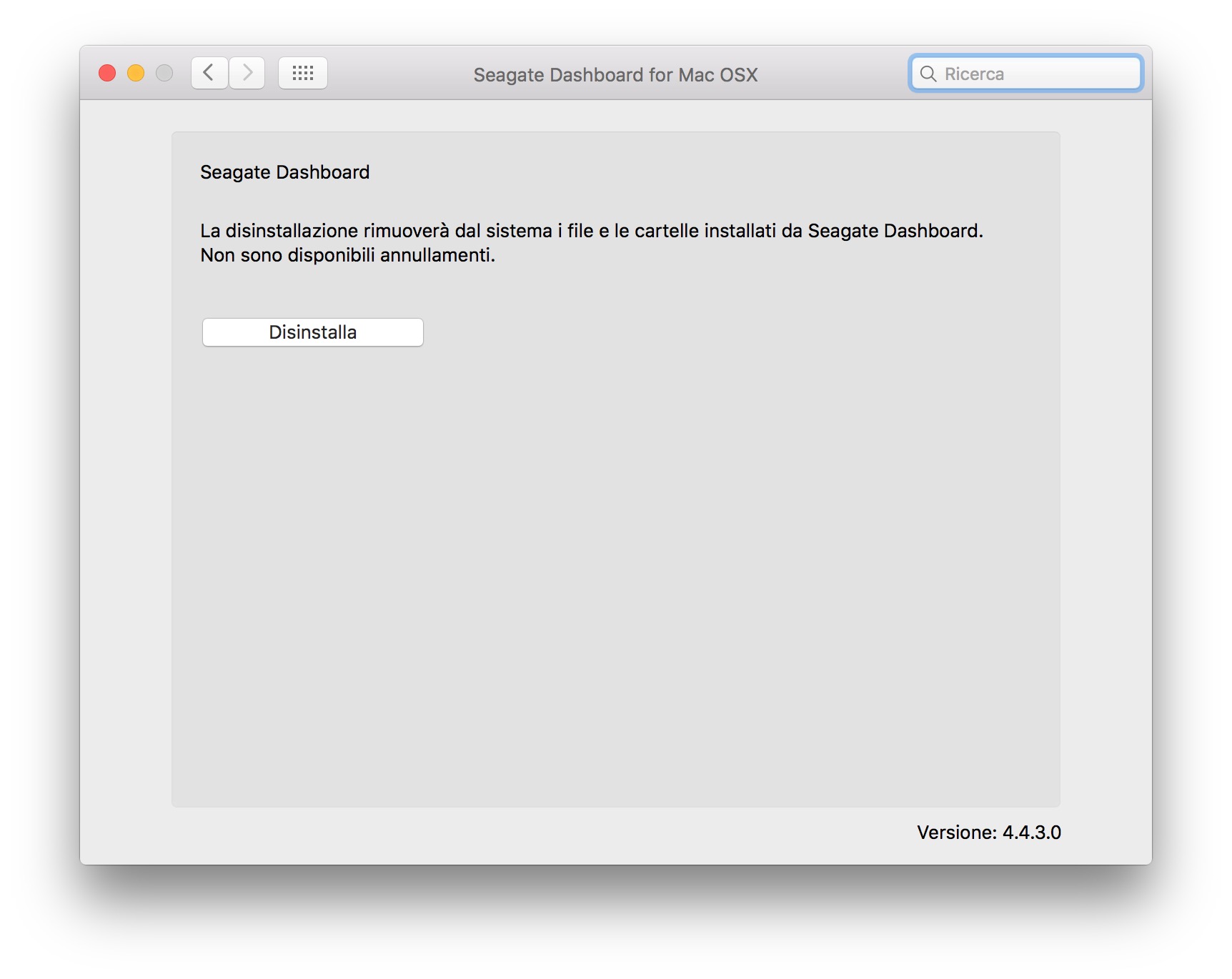
Task: Click the Disinstalla button
Action: click(313, 332)
